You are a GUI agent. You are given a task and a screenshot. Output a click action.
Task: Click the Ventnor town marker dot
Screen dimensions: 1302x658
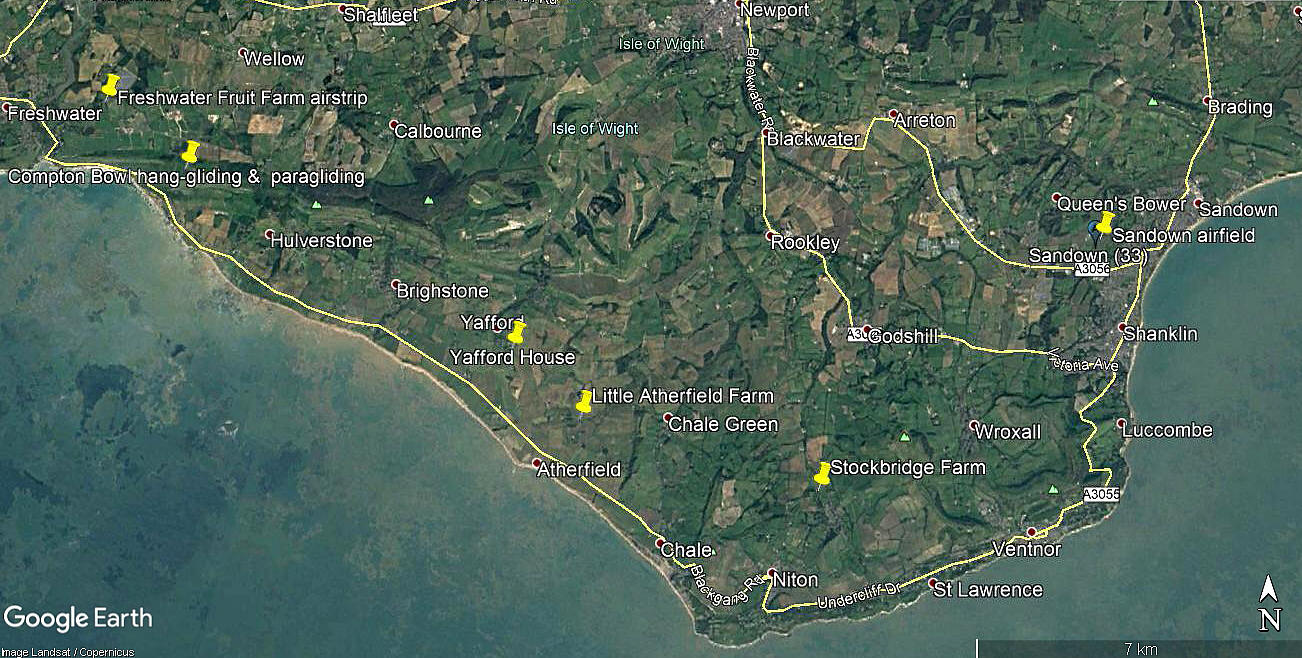coord(1033,531)
